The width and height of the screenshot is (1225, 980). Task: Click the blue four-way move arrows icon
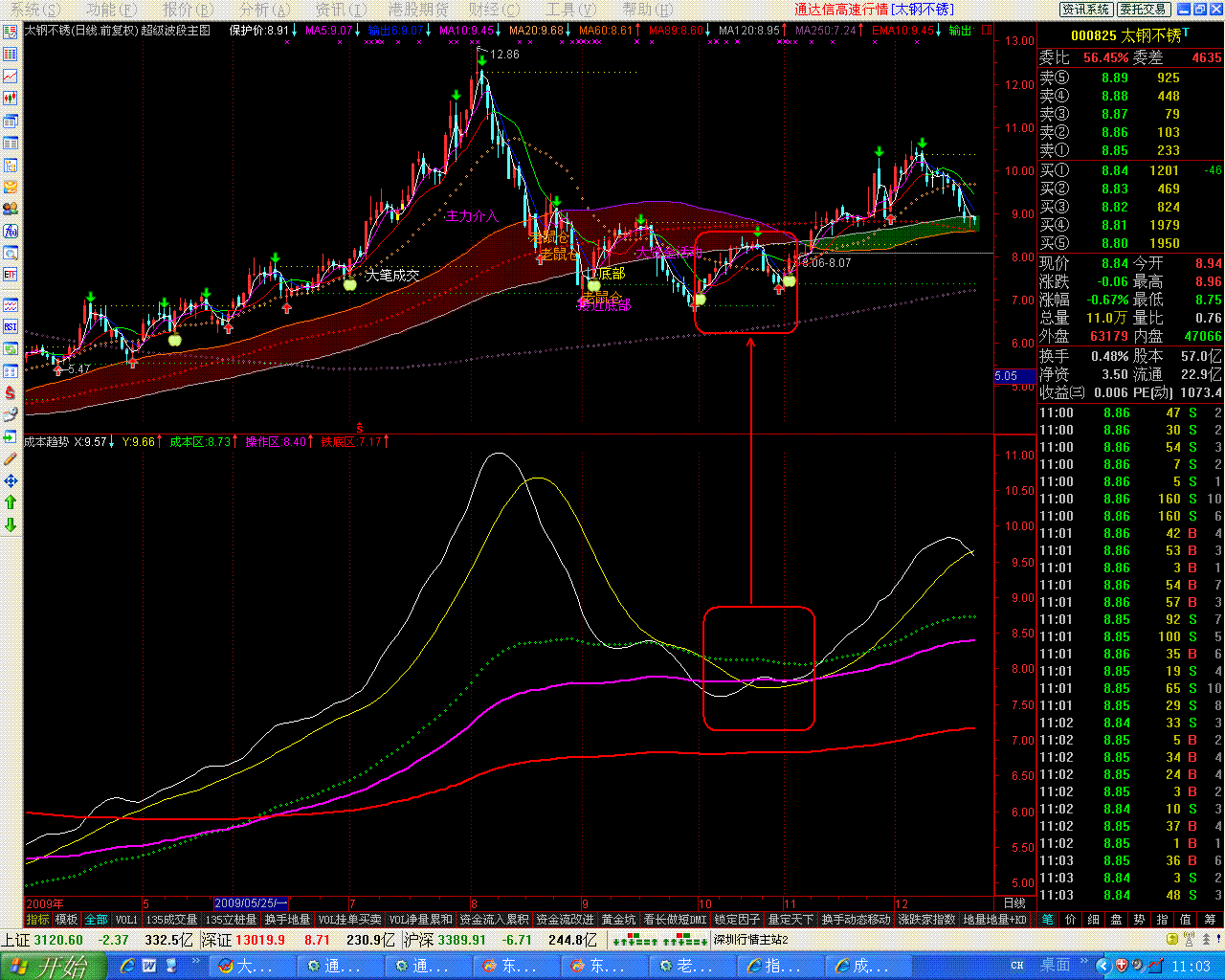[11, 480]
